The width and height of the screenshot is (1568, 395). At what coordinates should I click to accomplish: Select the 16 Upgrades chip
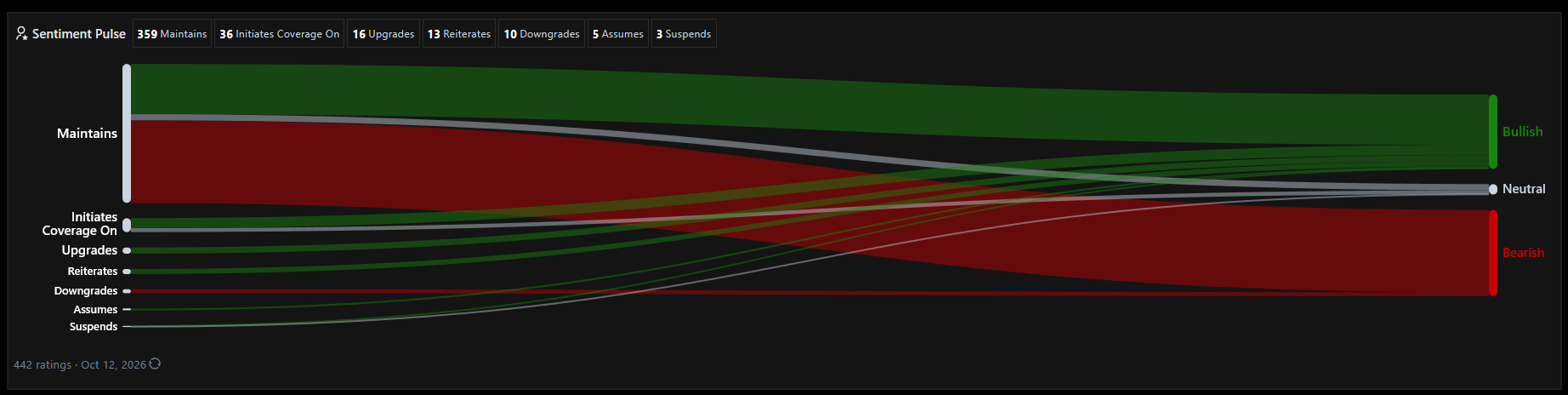(x=383, y=33)
